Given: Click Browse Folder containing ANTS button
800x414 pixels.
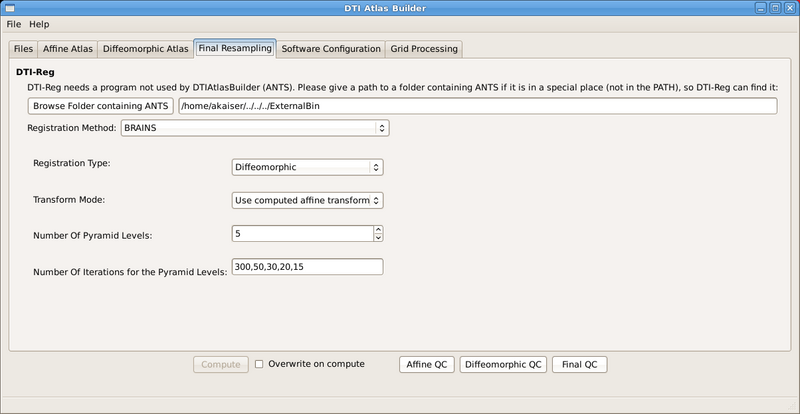Looking at the screenshot, I should coord(101,106).
